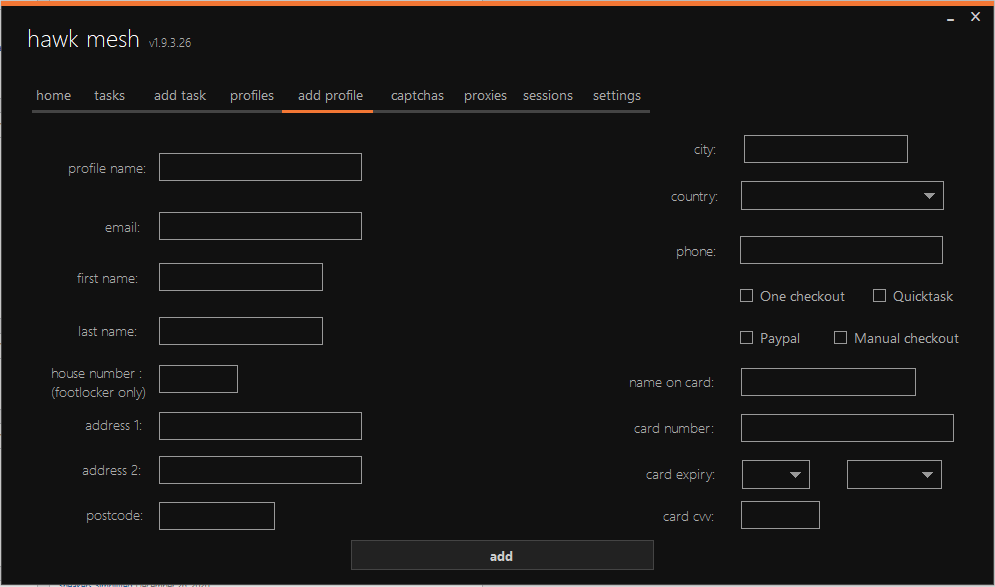The width and height of the screenshot is (995, 587).
Task: Open the proxies tab
Action: click(485, 96)
